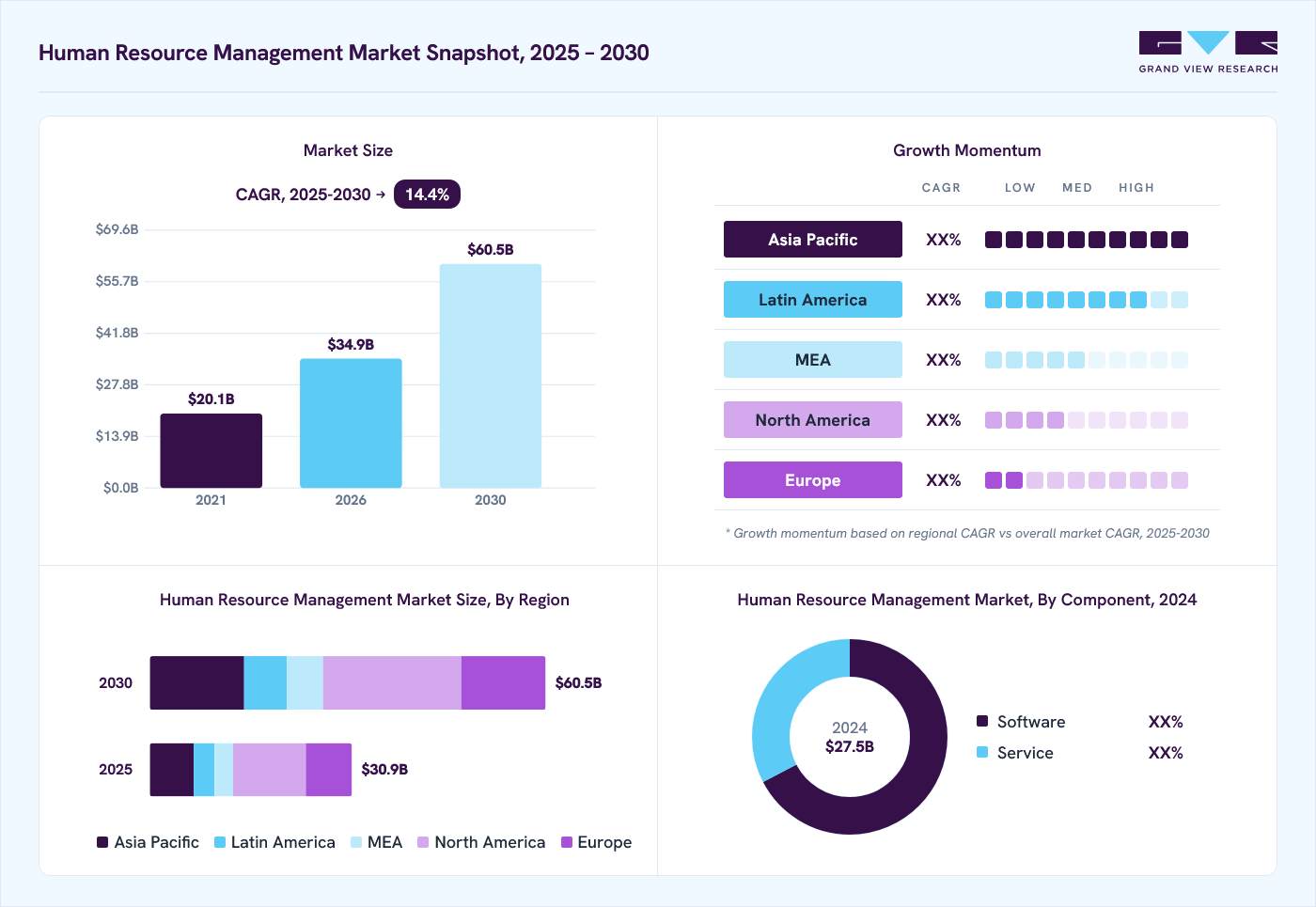Viewport: 1316px width, 907px height.
Task: Click the $34.9B value label
Action: (x=351, y=344)
